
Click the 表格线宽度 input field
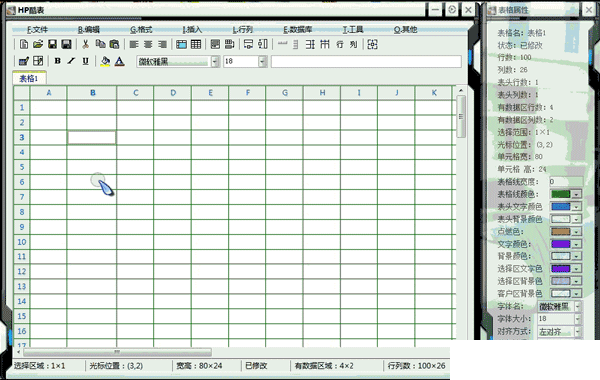[x=566, y=181]
